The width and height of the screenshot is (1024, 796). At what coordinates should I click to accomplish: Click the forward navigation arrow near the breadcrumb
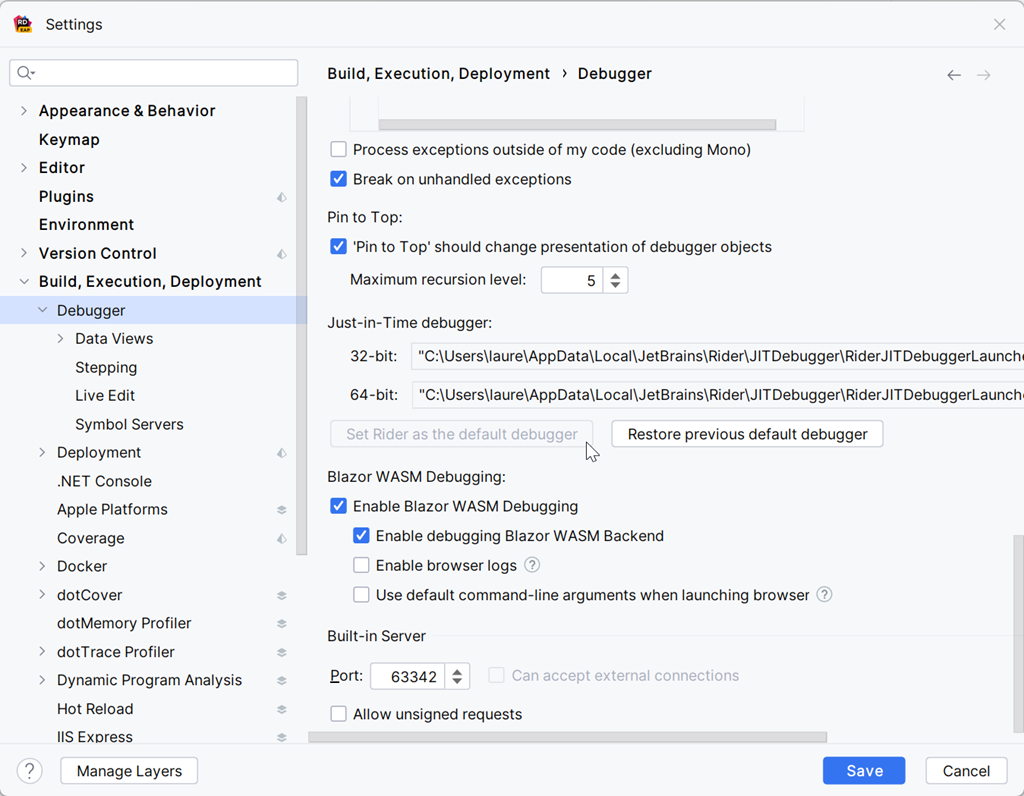[x=983, y=74]
